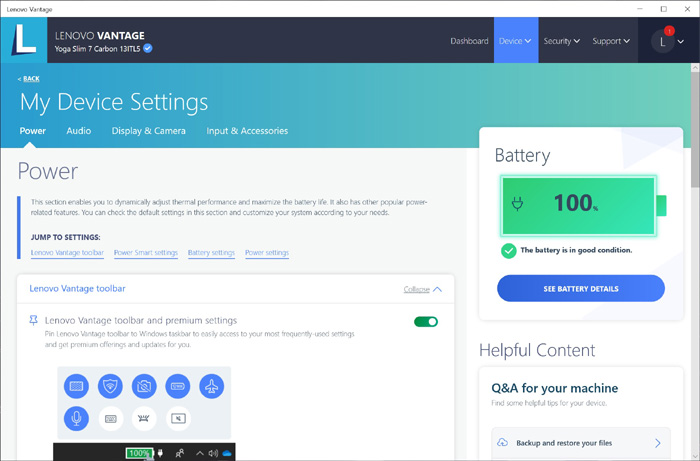Image resolution: width=700 pixels, height=461 pixels.
Task: Open the user profile avatar
Action: coord(662,42)
